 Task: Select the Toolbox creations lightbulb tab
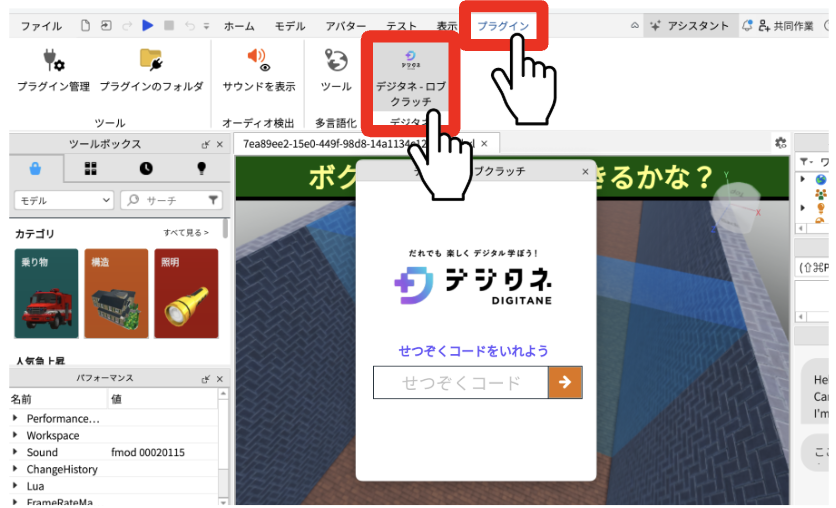[202, 168]
